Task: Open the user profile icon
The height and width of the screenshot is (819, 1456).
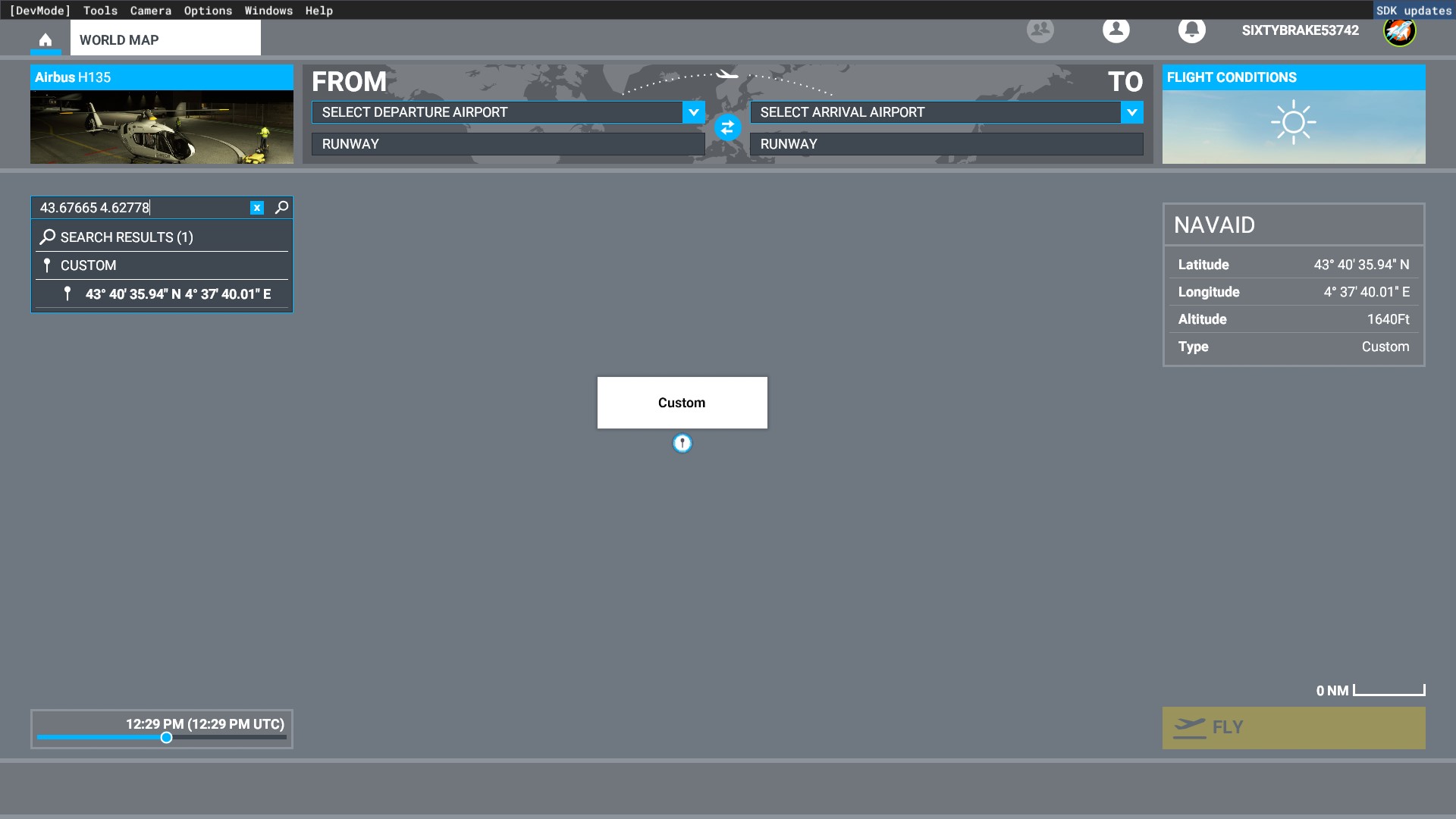Action: 1116,30
